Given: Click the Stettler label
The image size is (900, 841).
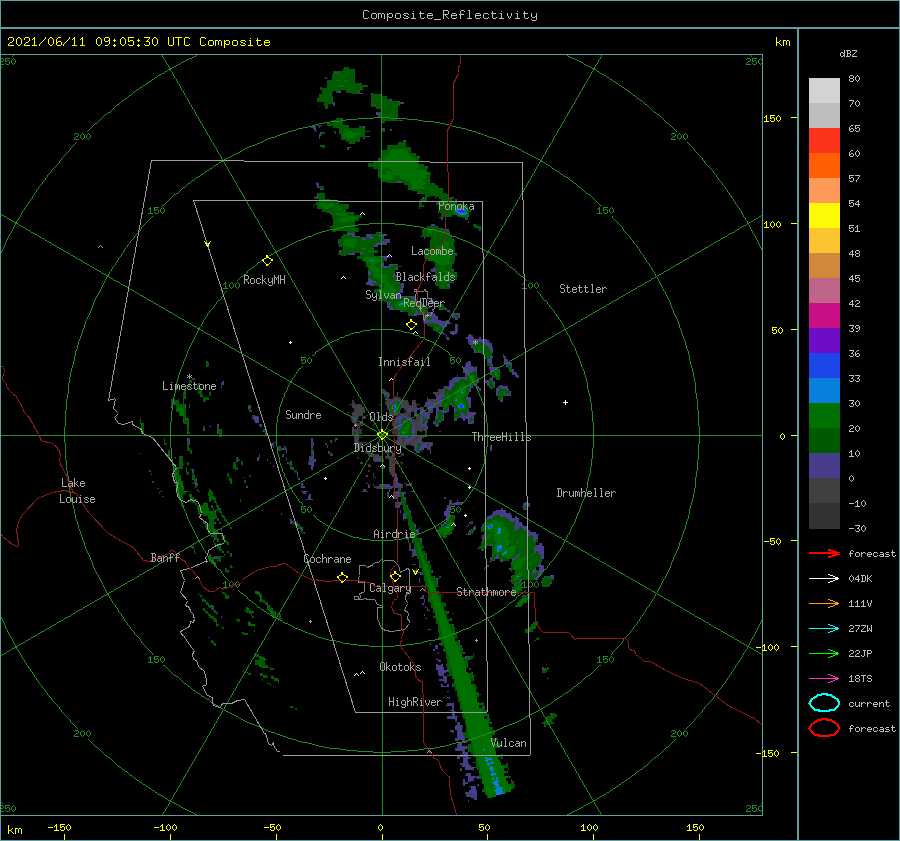Looking at the screenshot, I should (583, 289).
